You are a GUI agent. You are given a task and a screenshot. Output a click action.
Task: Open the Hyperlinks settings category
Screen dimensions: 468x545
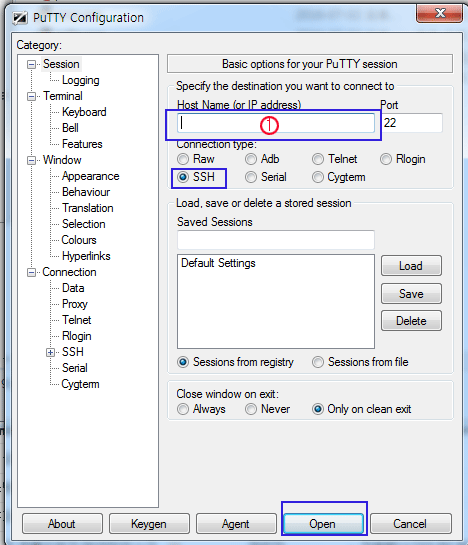pyautogui.click(x=86, y=256)
